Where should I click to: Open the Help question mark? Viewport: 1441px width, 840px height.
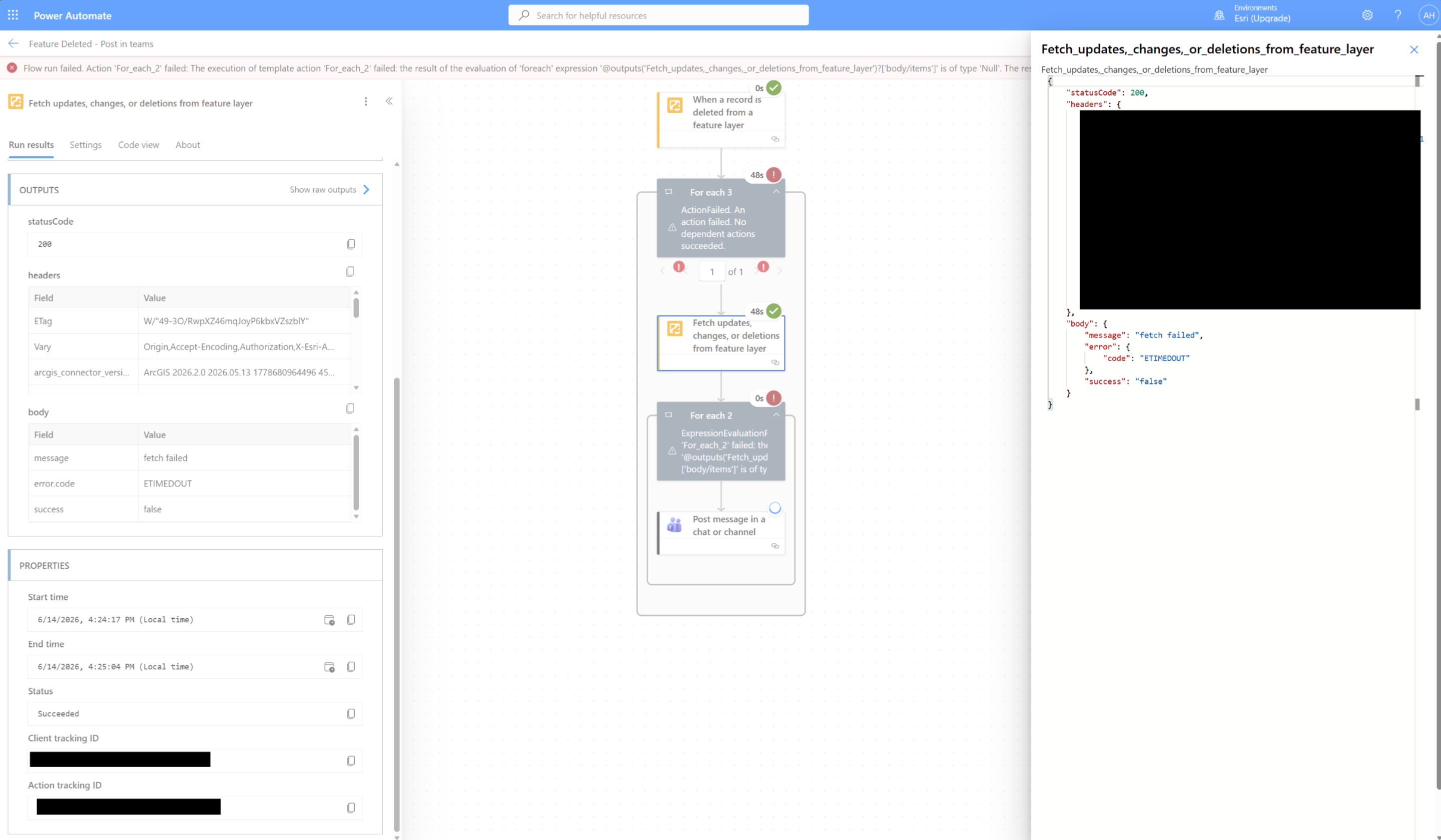pos(1398,15)
